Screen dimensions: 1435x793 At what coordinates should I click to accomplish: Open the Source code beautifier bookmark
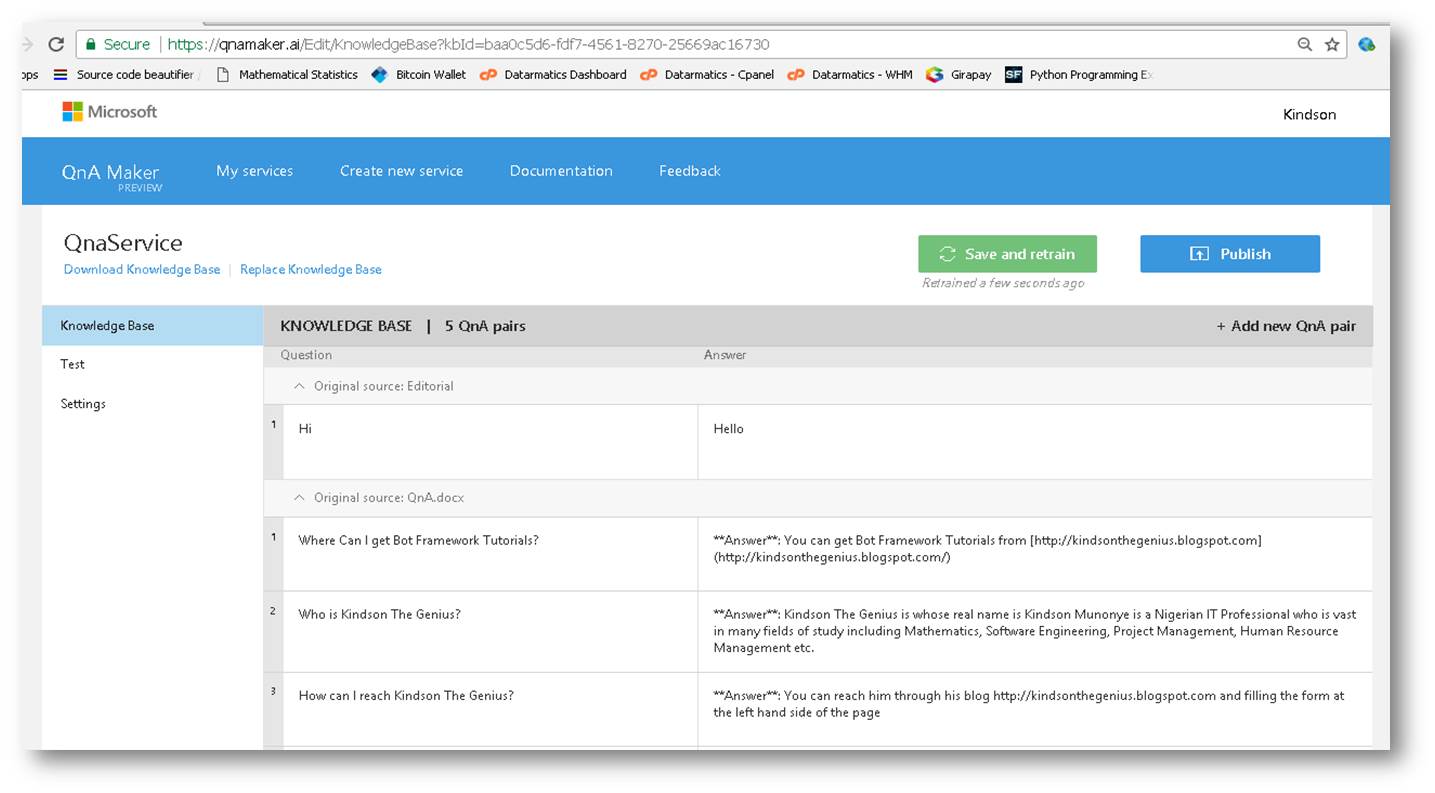(126, 75)
